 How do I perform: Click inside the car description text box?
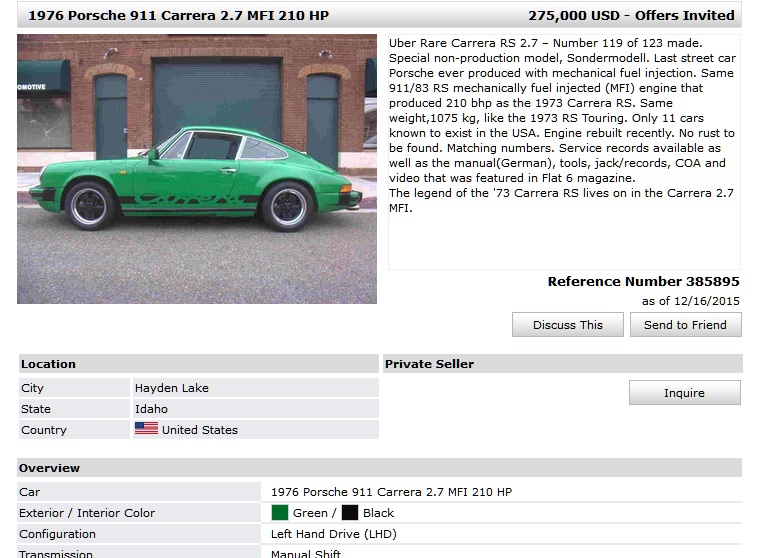[x=564, y=151]
